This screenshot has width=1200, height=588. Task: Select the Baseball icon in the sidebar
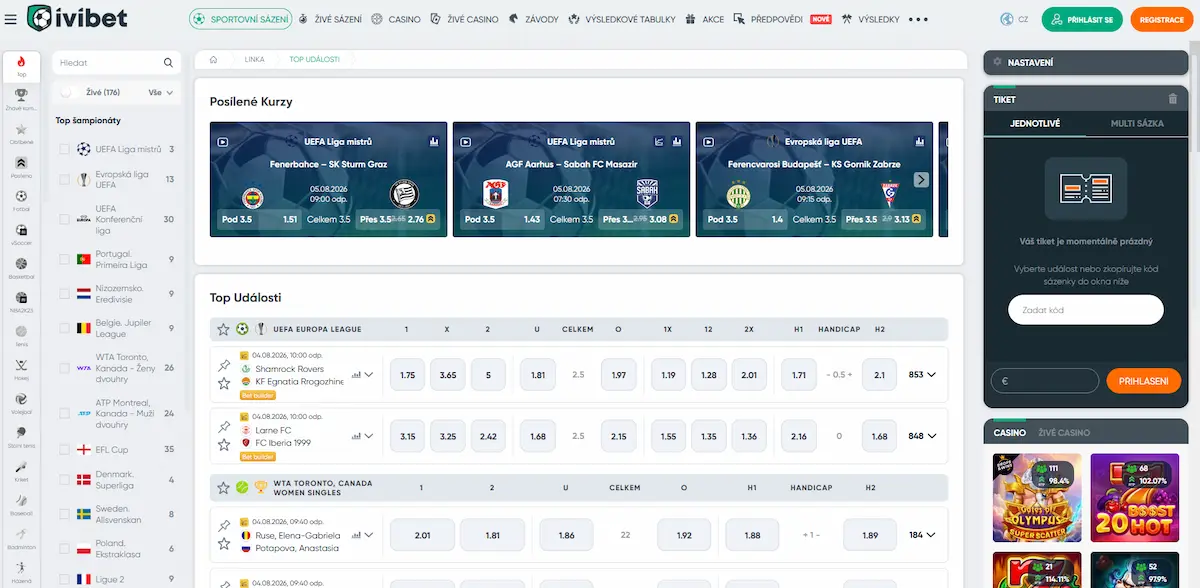pos(21,505)
